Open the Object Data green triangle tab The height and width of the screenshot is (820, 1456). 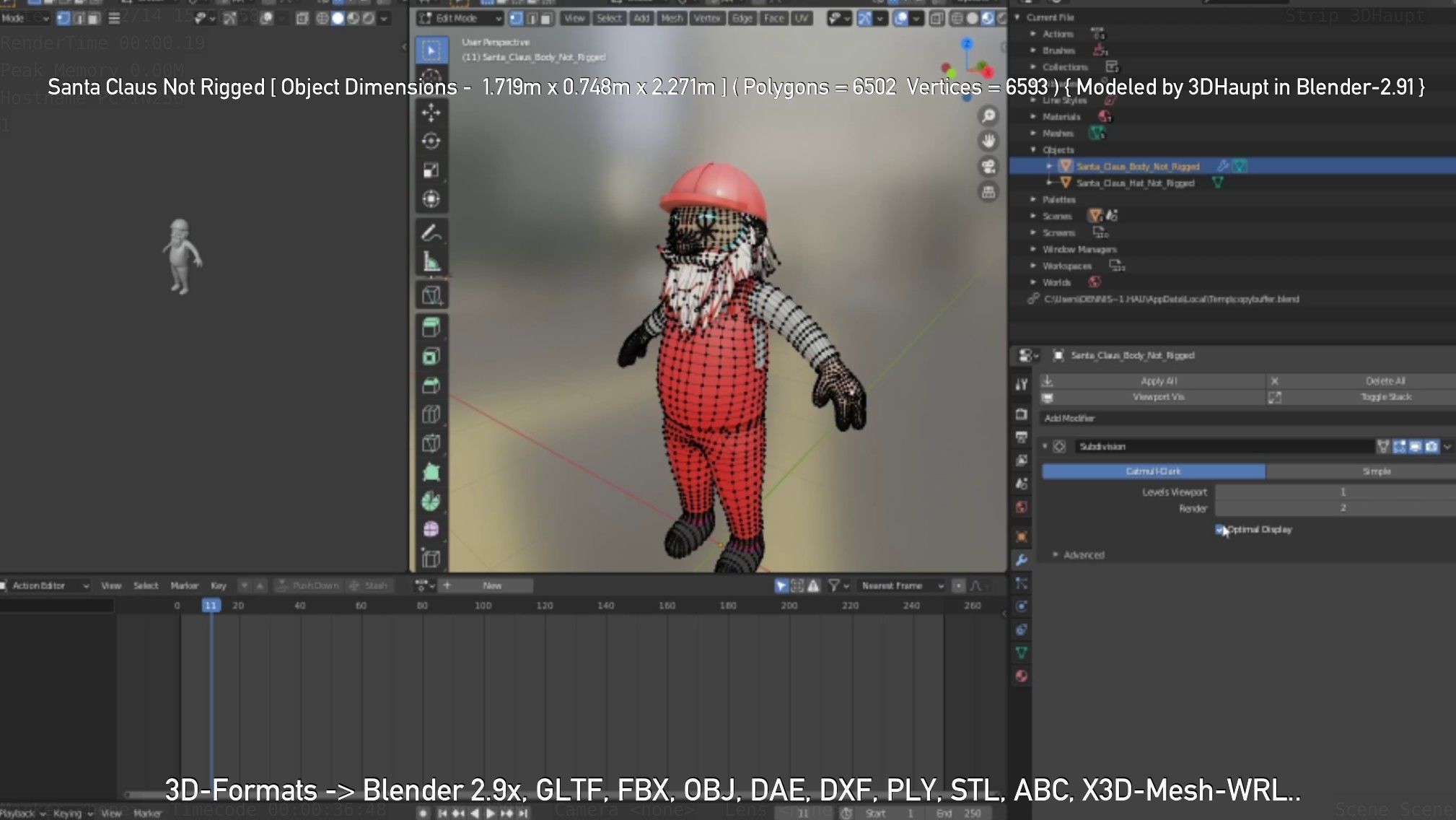(1022, 653)
